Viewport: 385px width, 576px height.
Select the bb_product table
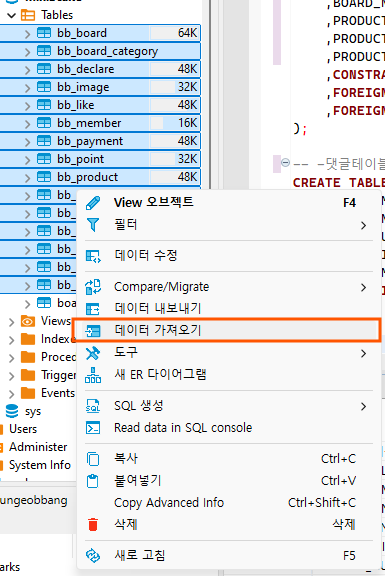point(100,177)
